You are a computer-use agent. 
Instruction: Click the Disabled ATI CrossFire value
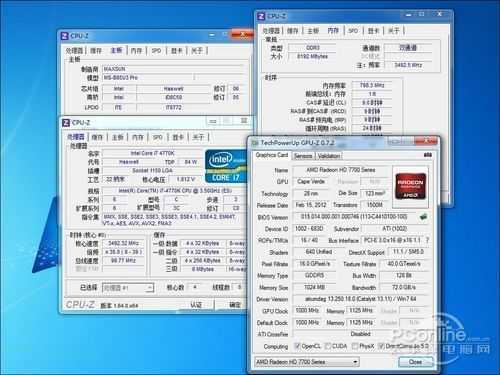point(360,334)
